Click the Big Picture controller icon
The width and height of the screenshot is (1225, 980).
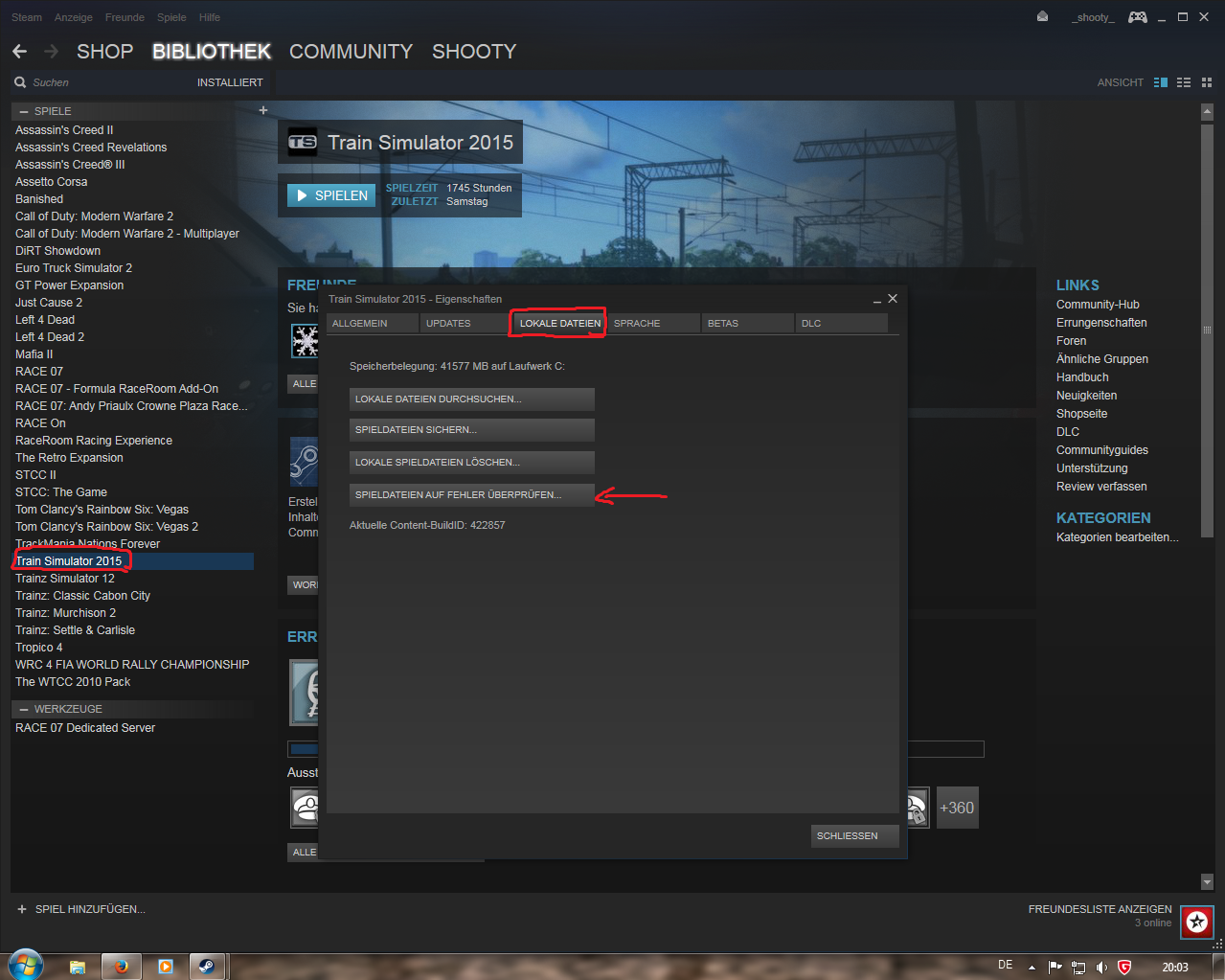1138,17
